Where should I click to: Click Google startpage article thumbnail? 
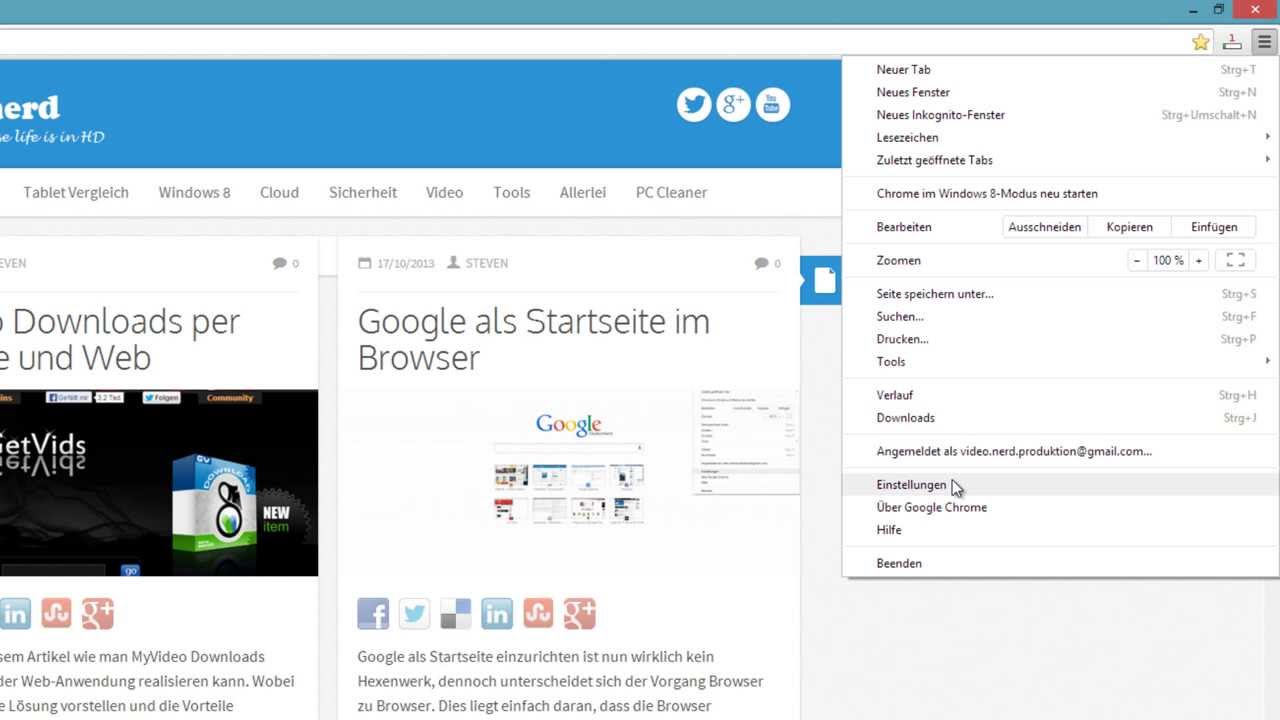tap(569, 483)
